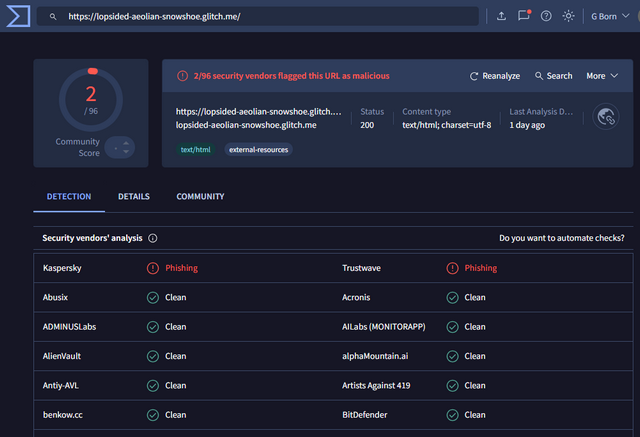Focus the URL search input field

click(258, 16)
